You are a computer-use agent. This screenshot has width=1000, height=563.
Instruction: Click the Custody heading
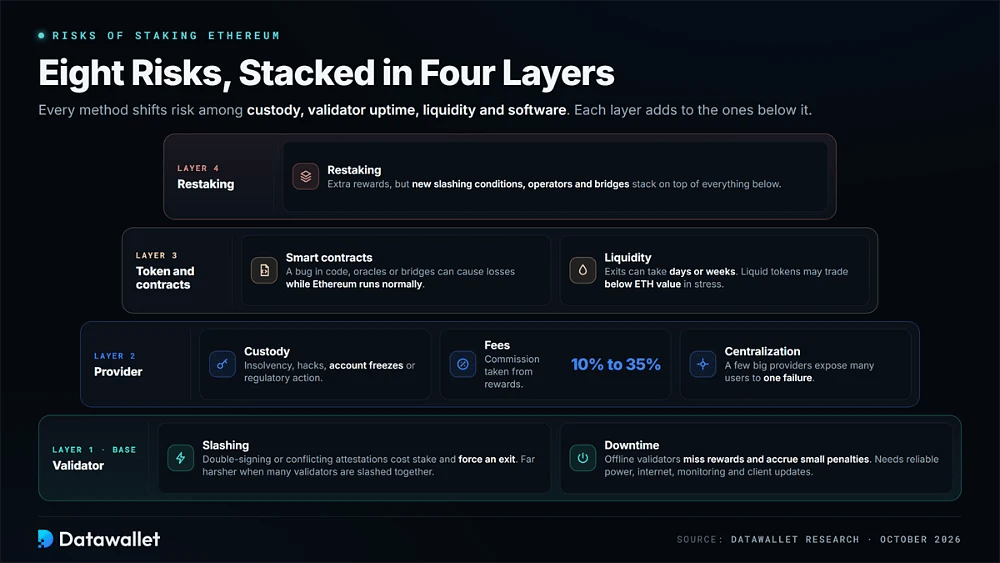267,351
